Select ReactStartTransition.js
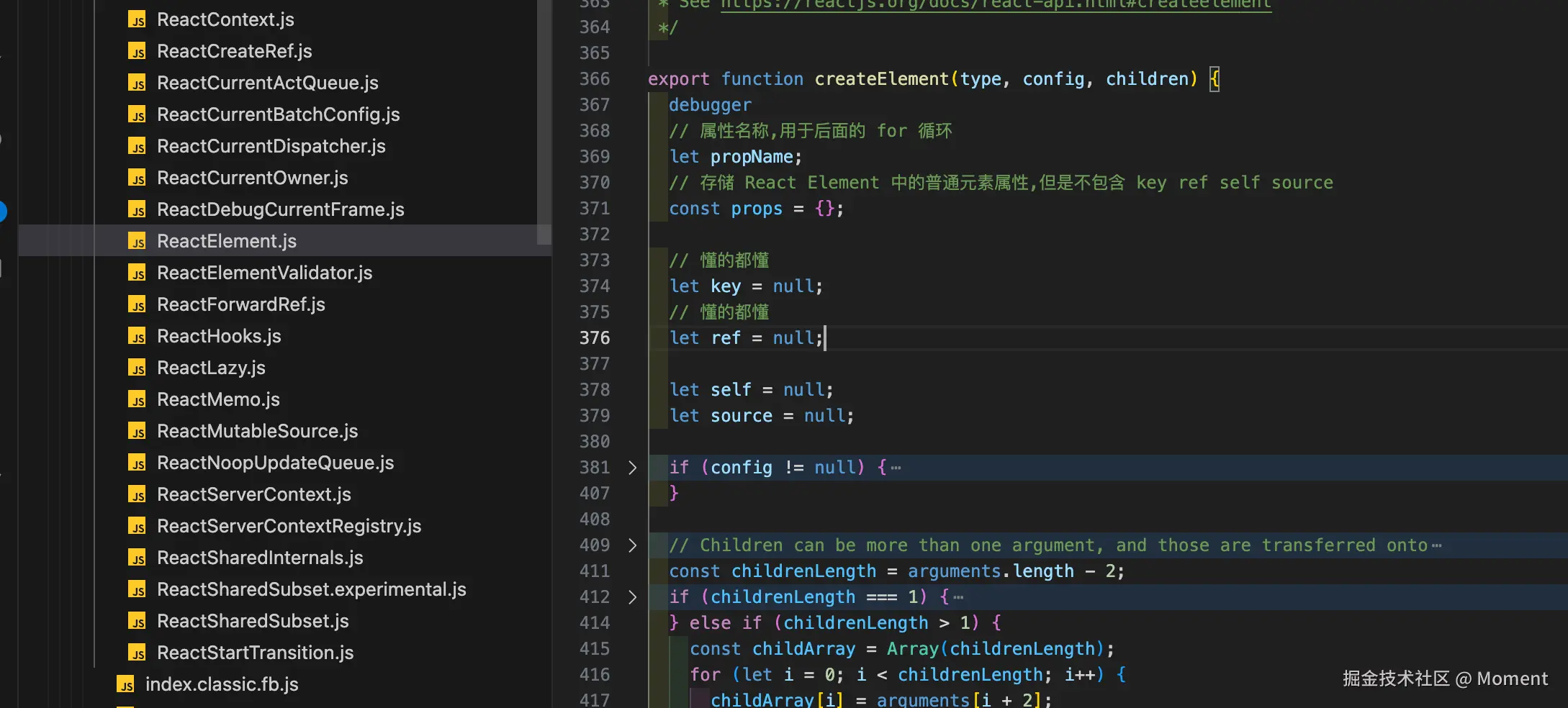Image resolution: width=1568 pixels, height=708 pixels. click(256, 653)
